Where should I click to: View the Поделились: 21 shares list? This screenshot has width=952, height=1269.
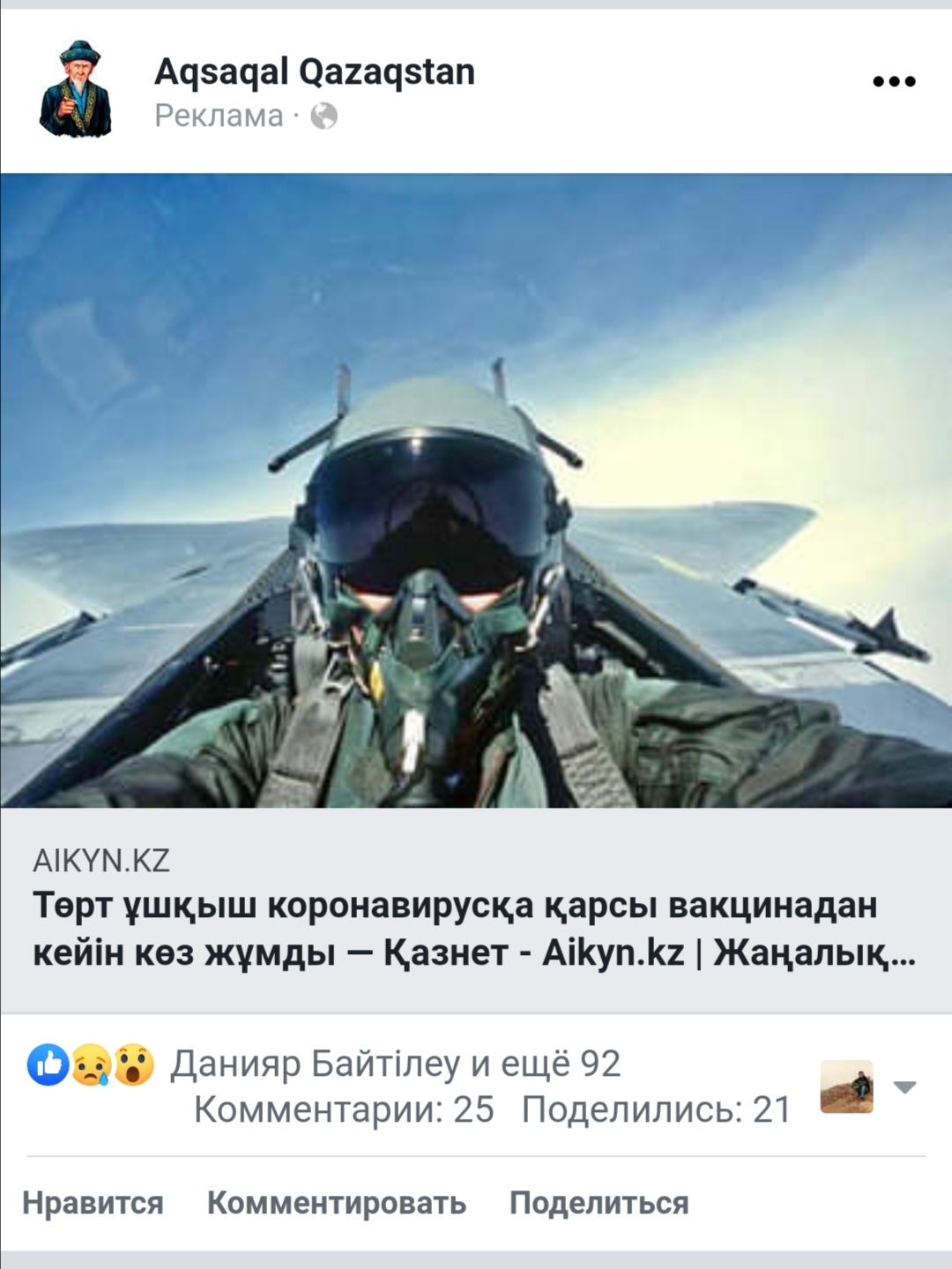pyautogui.click(x=657, y=1109)
